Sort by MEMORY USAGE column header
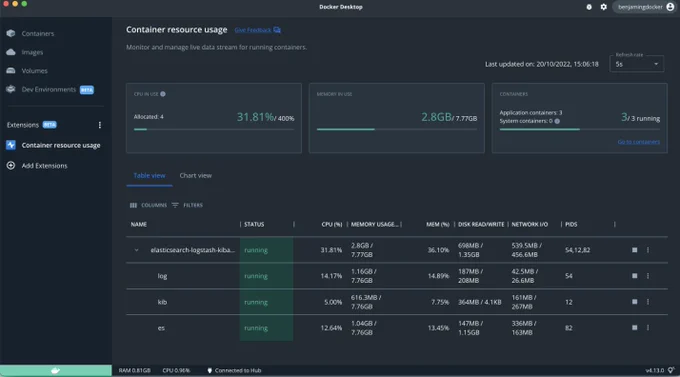The height and width of the screenshot is (377, 680). 374,224
